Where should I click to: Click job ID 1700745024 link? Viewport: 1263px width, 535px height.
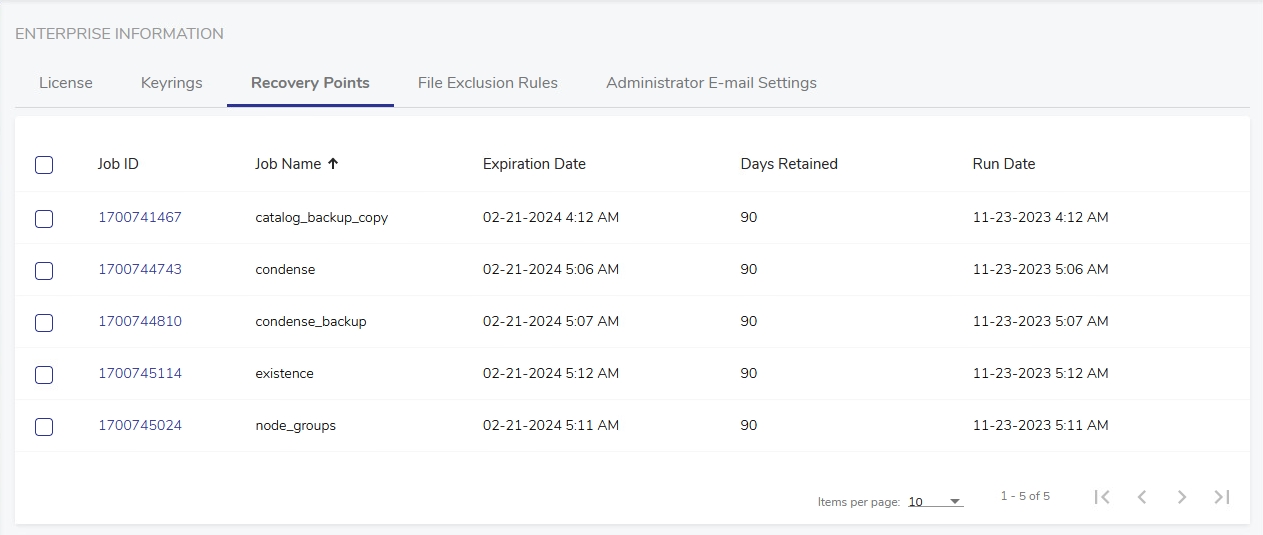140,425
